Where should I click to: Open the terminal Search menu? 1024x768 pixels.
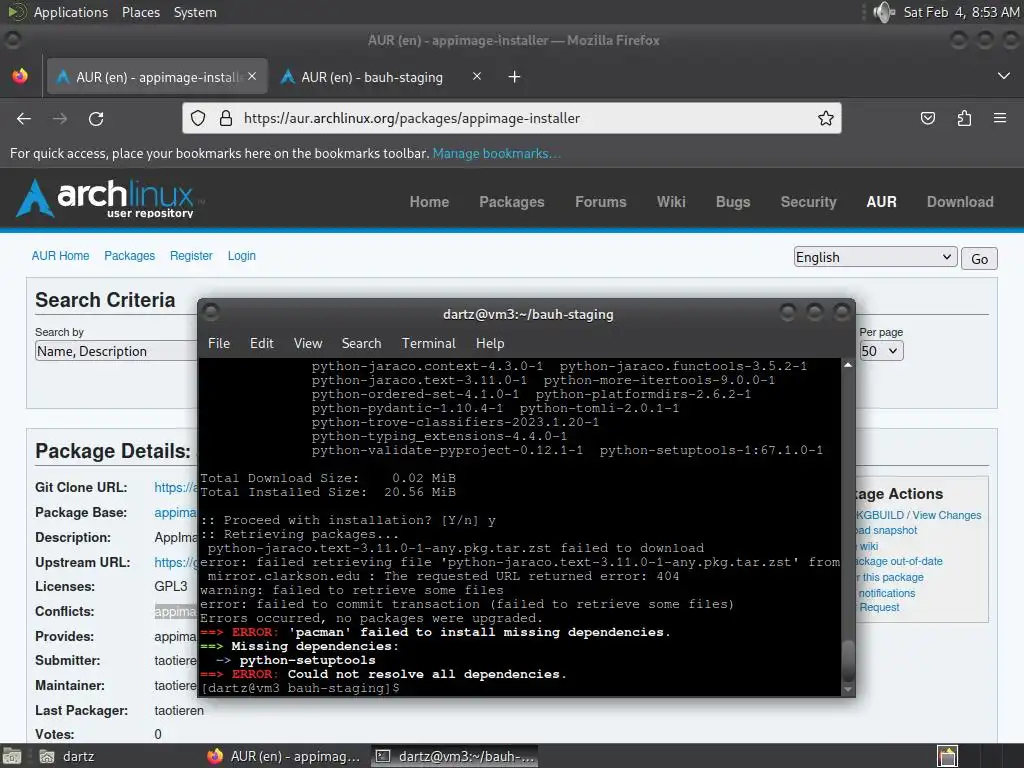[x=361, y=344]
